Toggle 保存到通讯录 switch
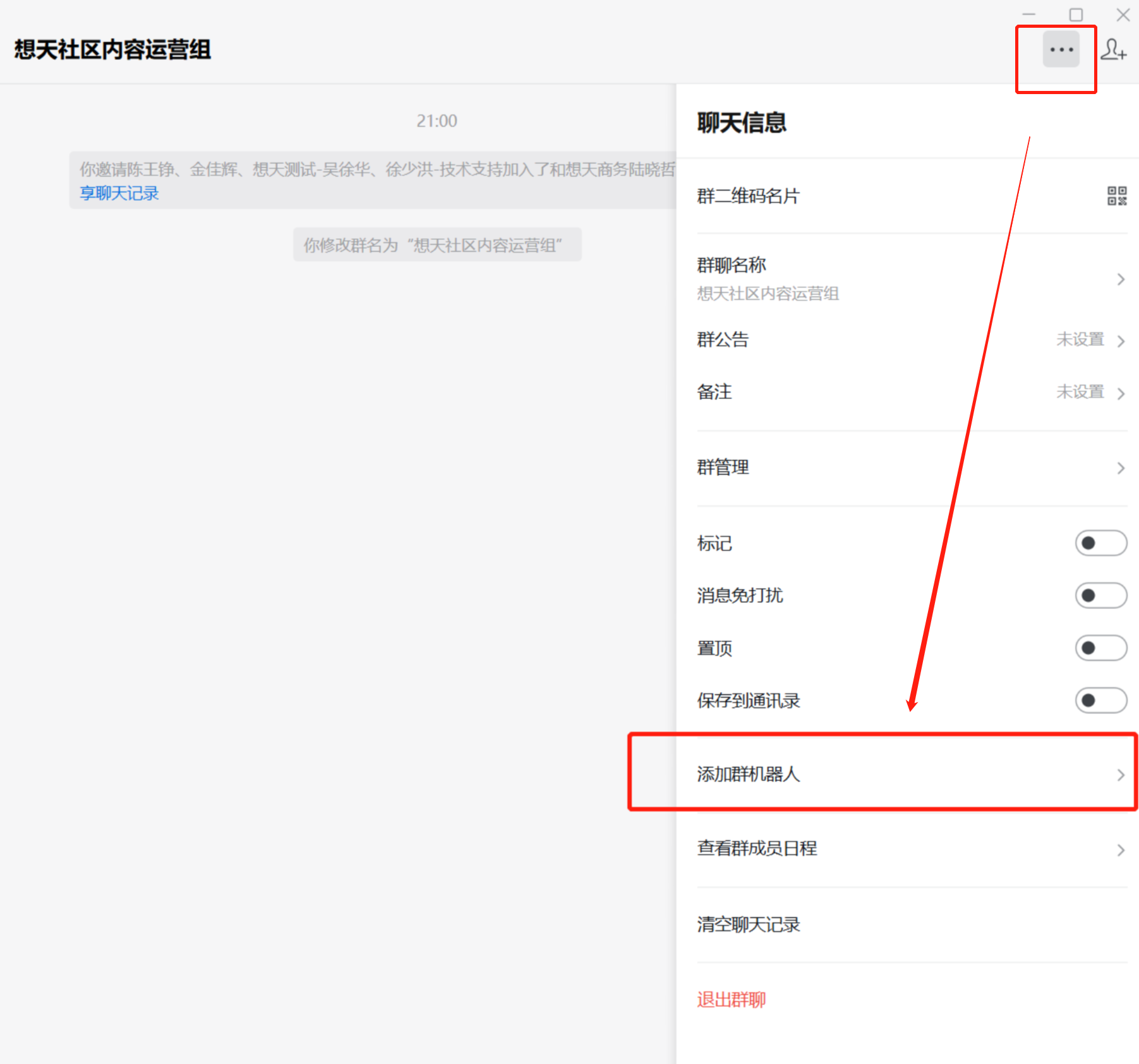Viewport: 1139px width, 1064px height. [1100, 700]
